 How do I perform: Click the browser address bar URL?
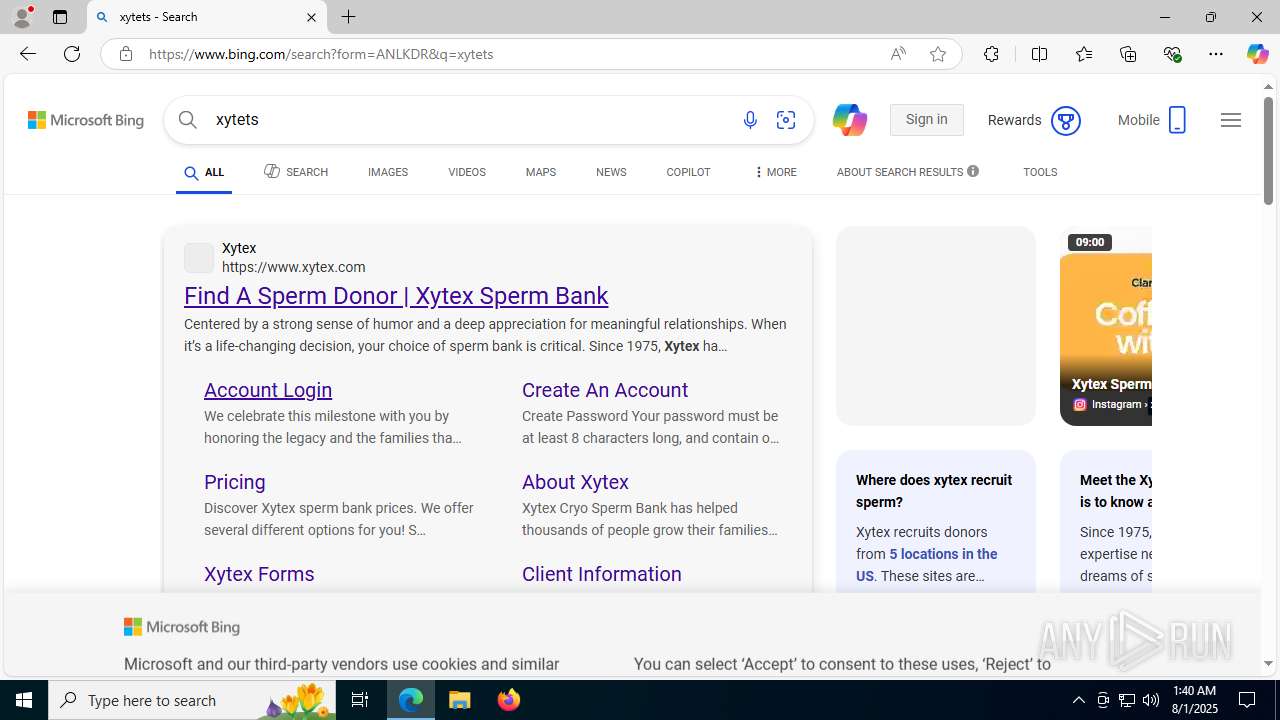coord(320,54)
